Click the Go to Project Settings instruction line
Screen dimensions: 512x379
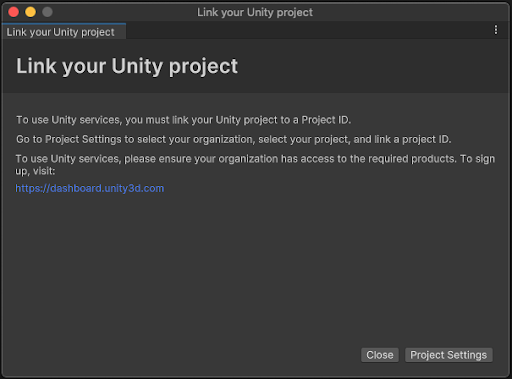(x=234, y=139)
